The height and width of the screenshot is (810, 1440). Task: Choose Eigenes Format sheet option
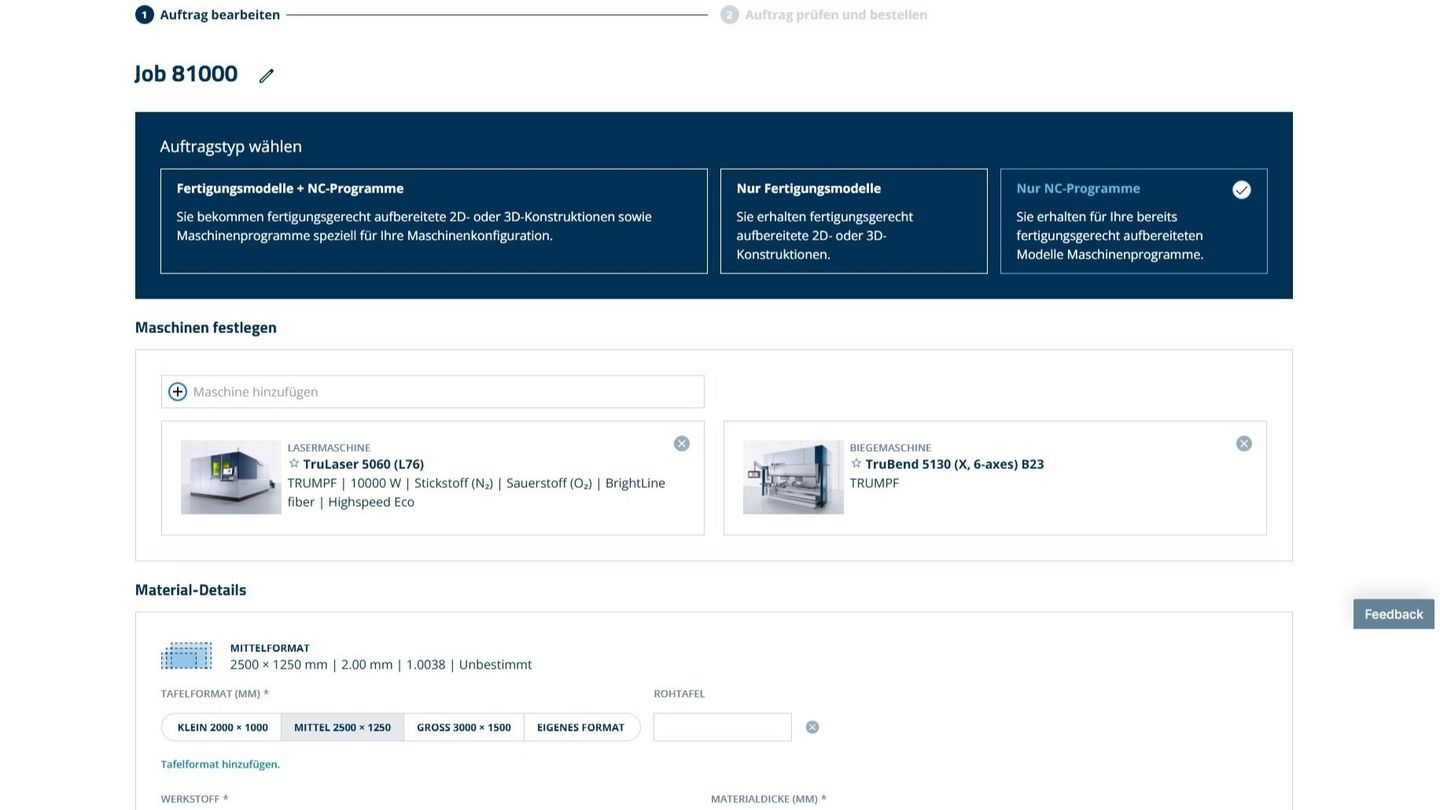point(581,728)
